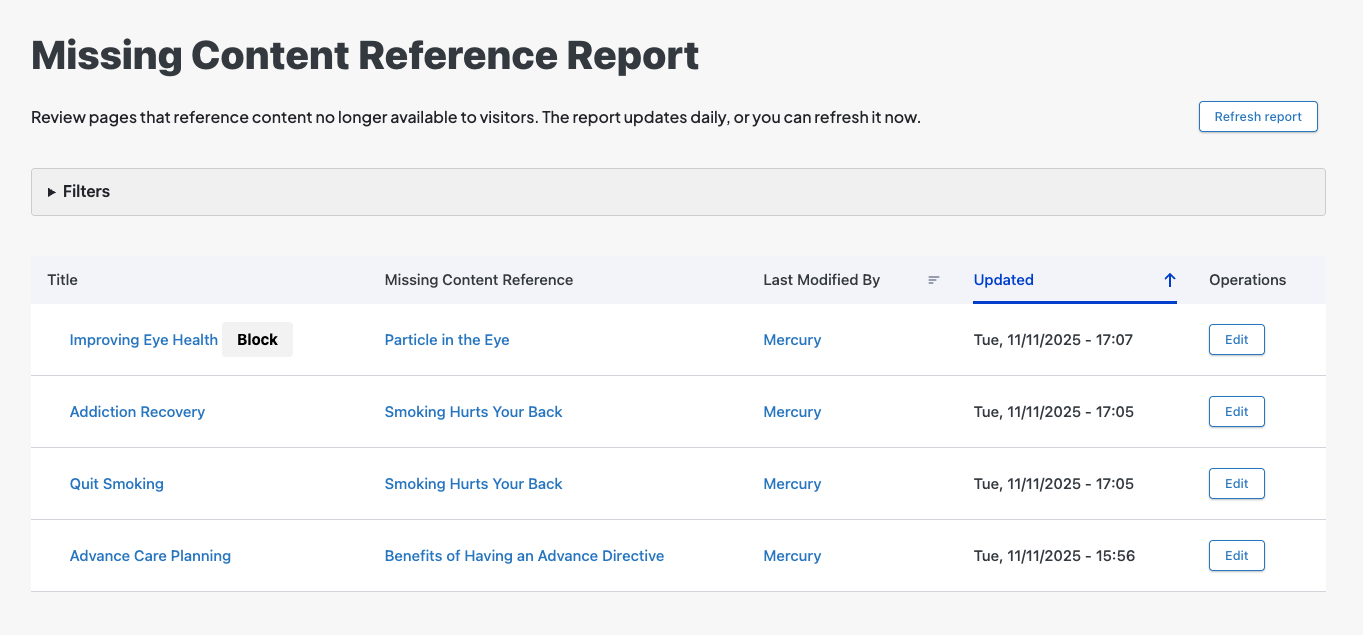1363x635 pixels.
Task: Edit the Advance Care Planning entry
Action: coord(1236,556)
